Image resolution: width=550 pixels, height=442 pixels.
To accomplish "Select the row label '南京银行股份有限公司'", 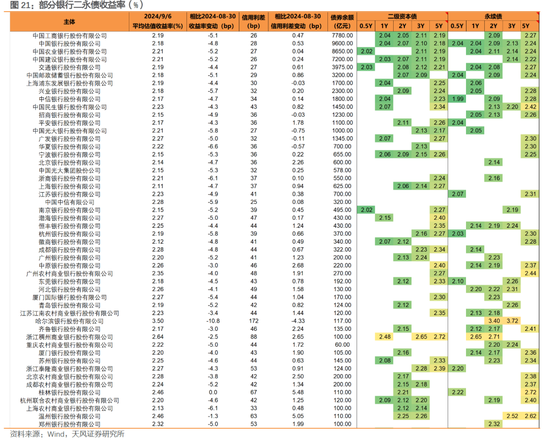I will (x=69, y=210).
